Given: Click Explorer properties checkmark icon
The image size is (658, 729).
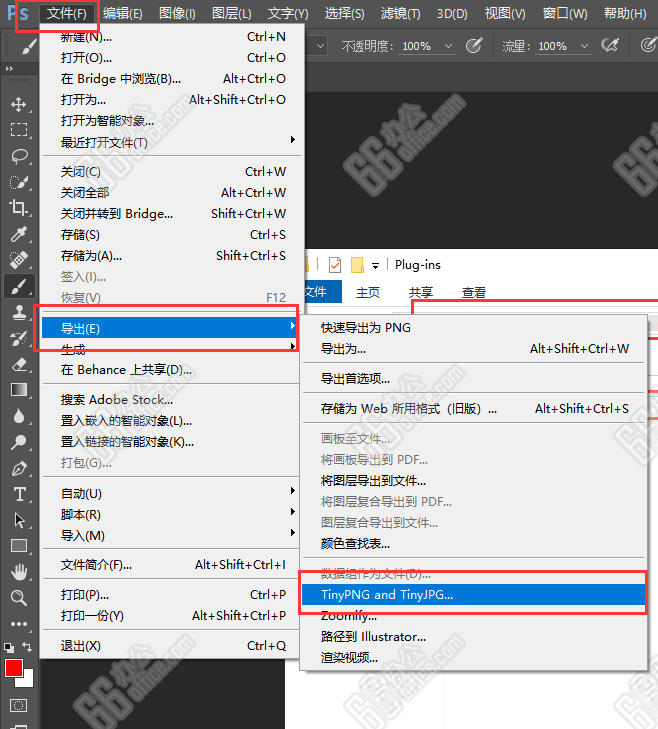Looking at the screenshot, I should [x=335, y=265].
